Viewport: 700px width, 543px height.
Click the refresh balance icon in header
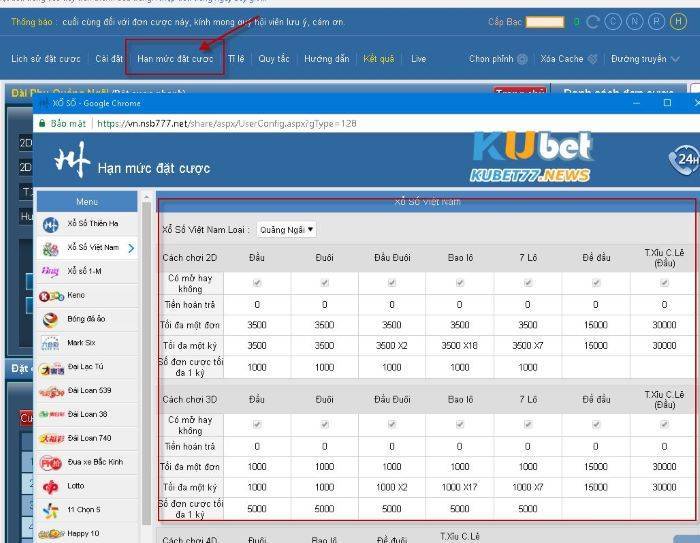pos(593,21)
